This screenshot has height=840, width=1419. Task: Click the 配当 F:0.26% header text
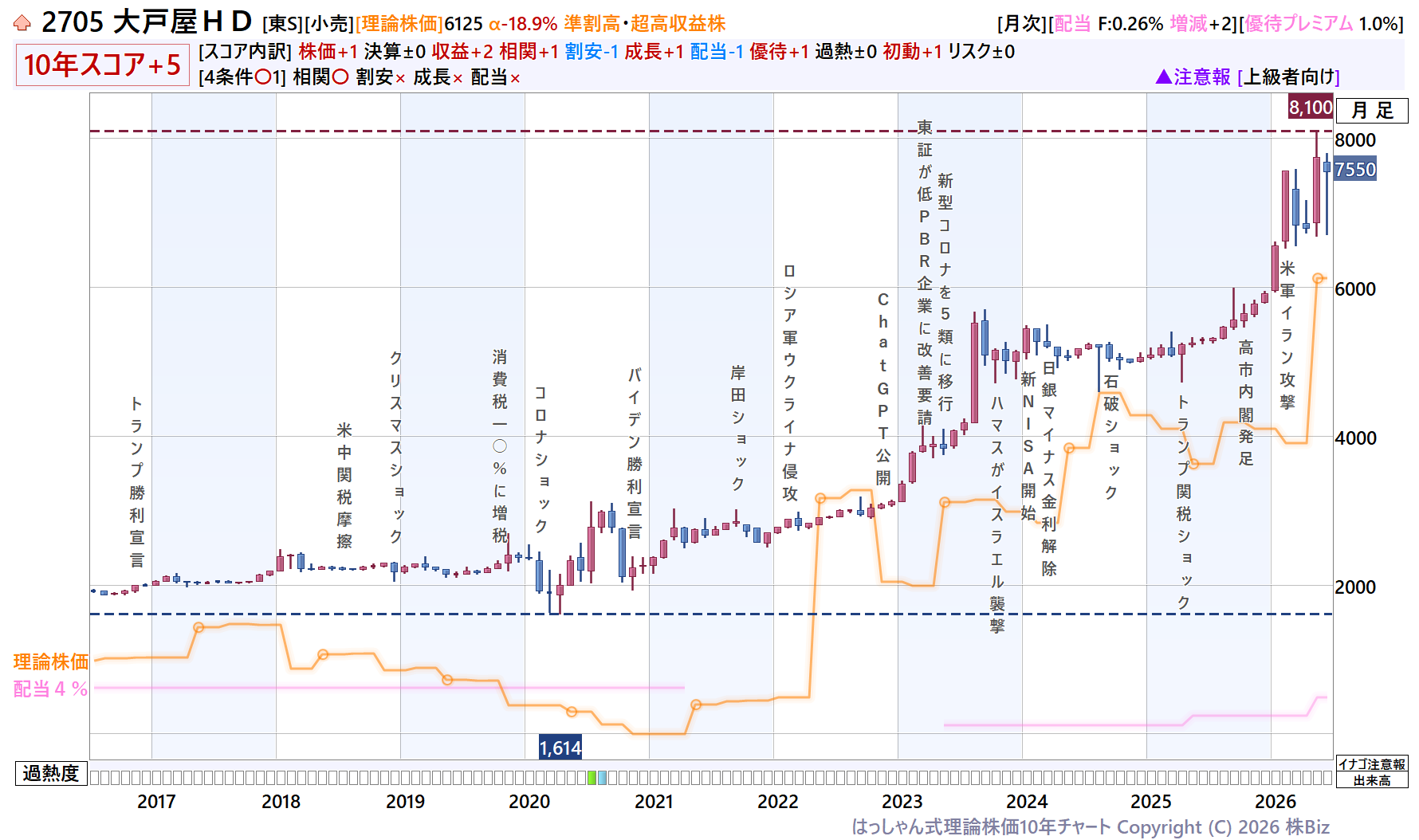point(1110,24)
